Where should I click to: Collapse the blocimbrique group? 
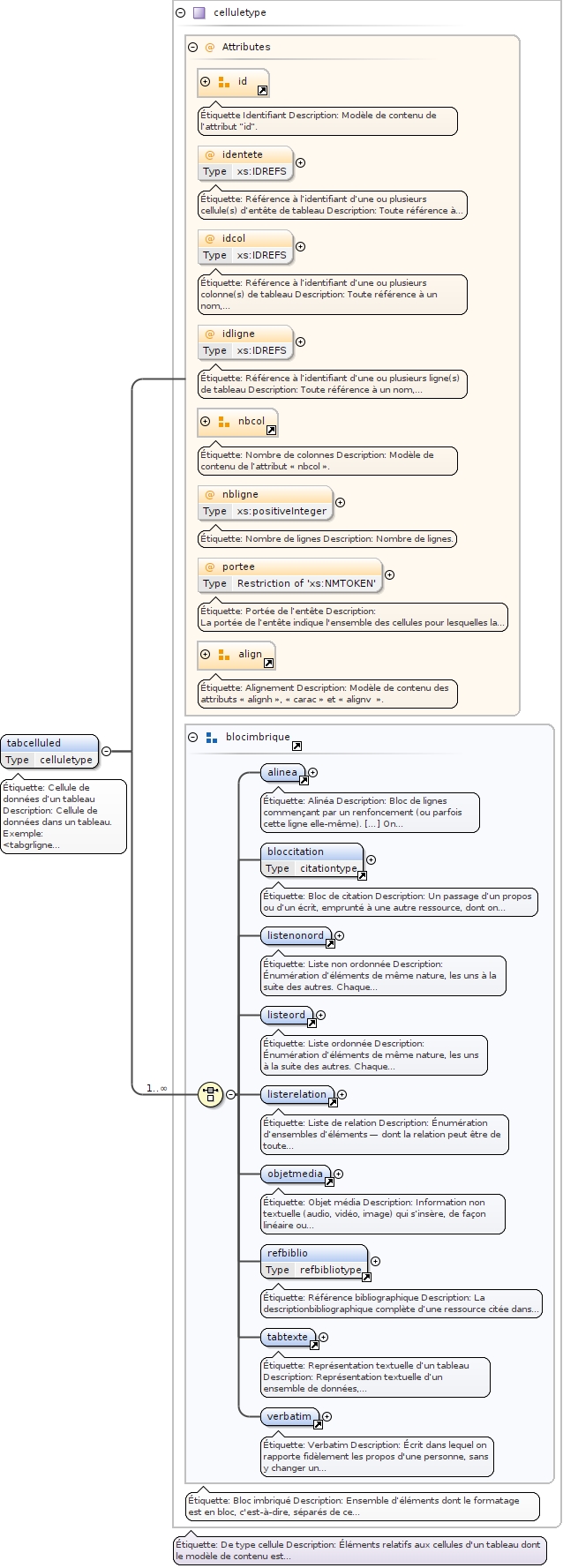click(192, 738)
